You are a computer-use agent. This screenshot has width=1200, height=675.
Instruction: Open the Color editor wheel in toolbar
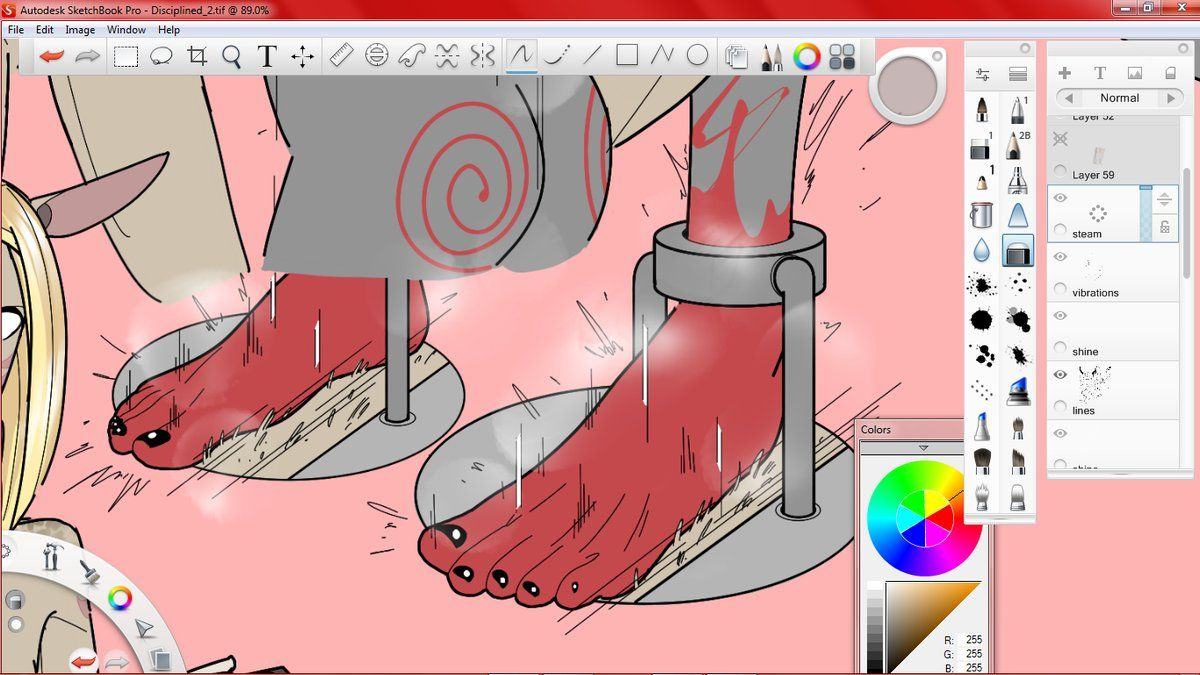pyautogui.click(x=806, y=56)
